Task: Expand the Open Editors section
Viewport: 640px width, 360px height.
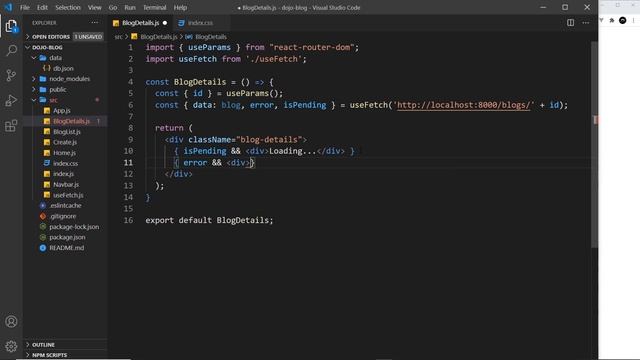Action: click(51, 37)
